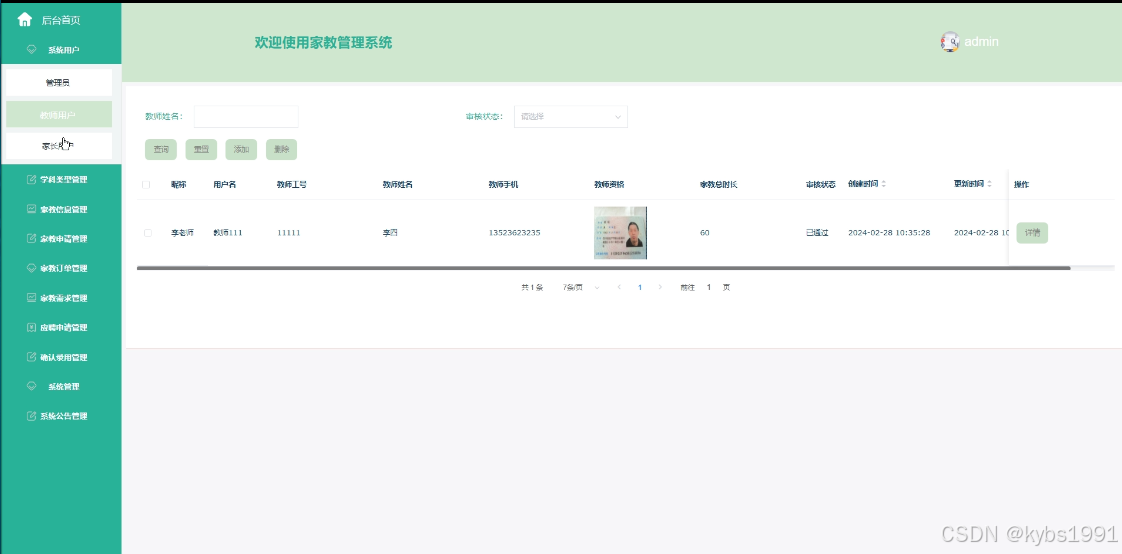Image resolution: width=1122 pixels, height=554 pixels.
Task: Click the 共1条 total count text
Action: tap(532, 287)
